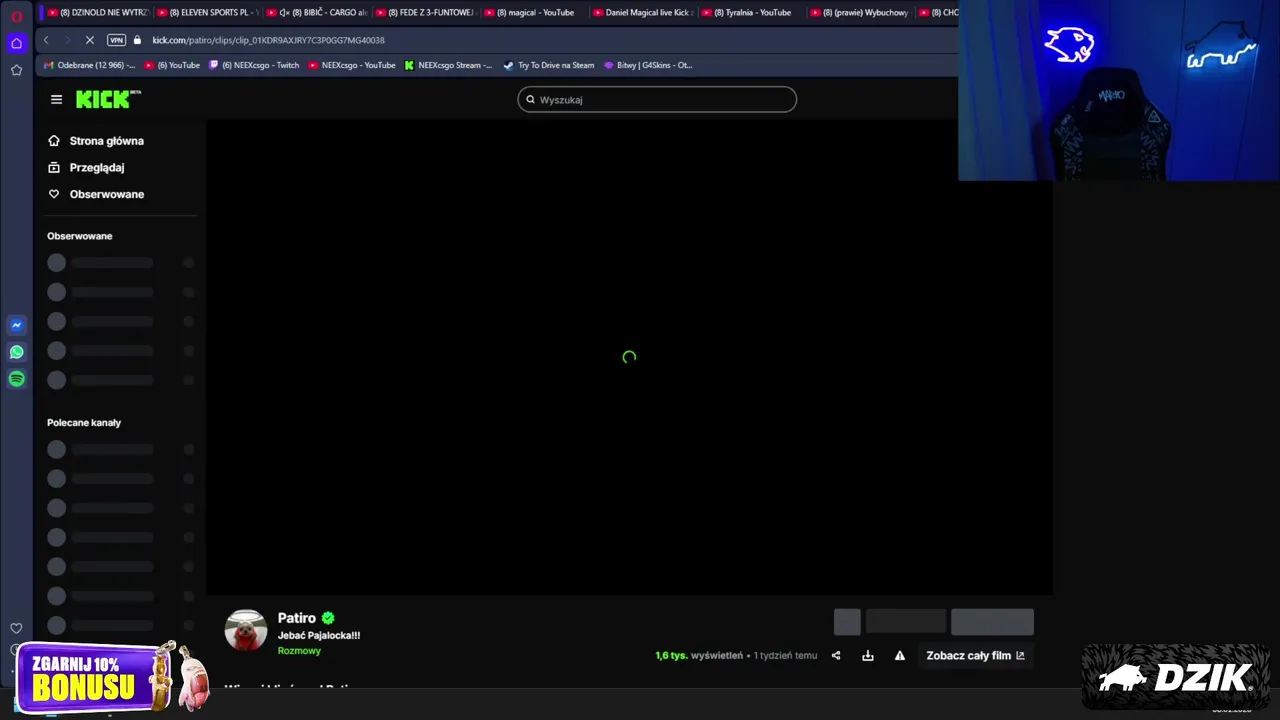The width and height of the screenshot is (1280, 720).
Task: Open NEEXcsgo Stream Kick bookmark
Action: [448, 65]
